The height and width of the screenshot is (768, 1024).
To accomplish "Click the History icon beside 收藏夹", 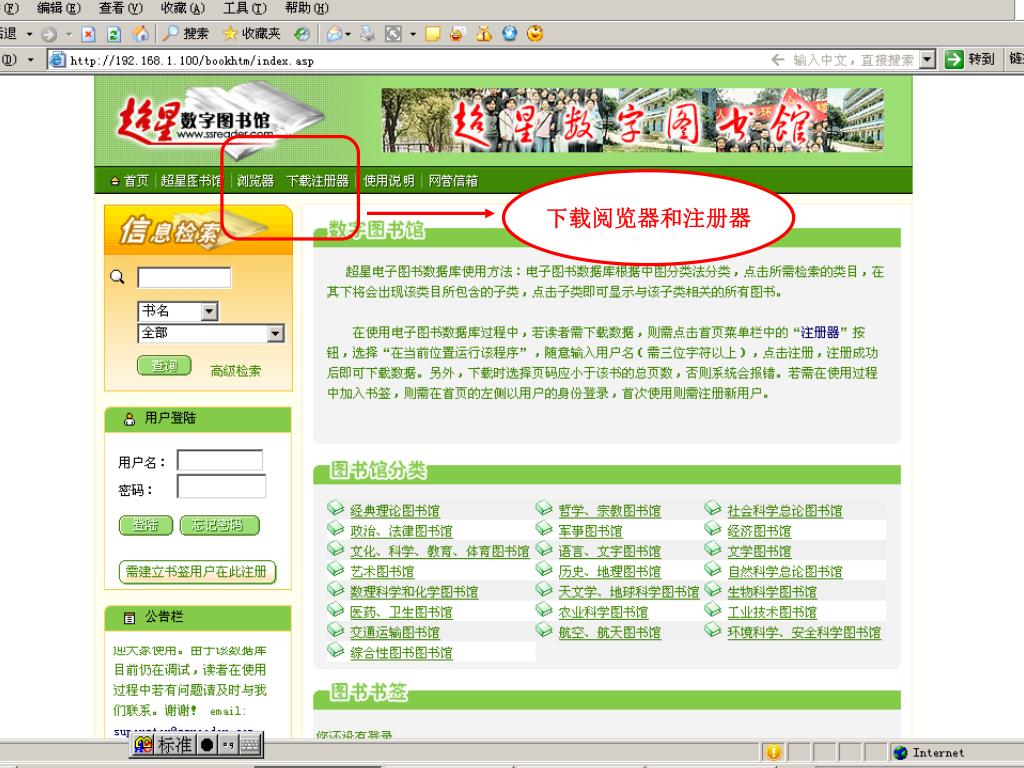I will click(301, 34).
